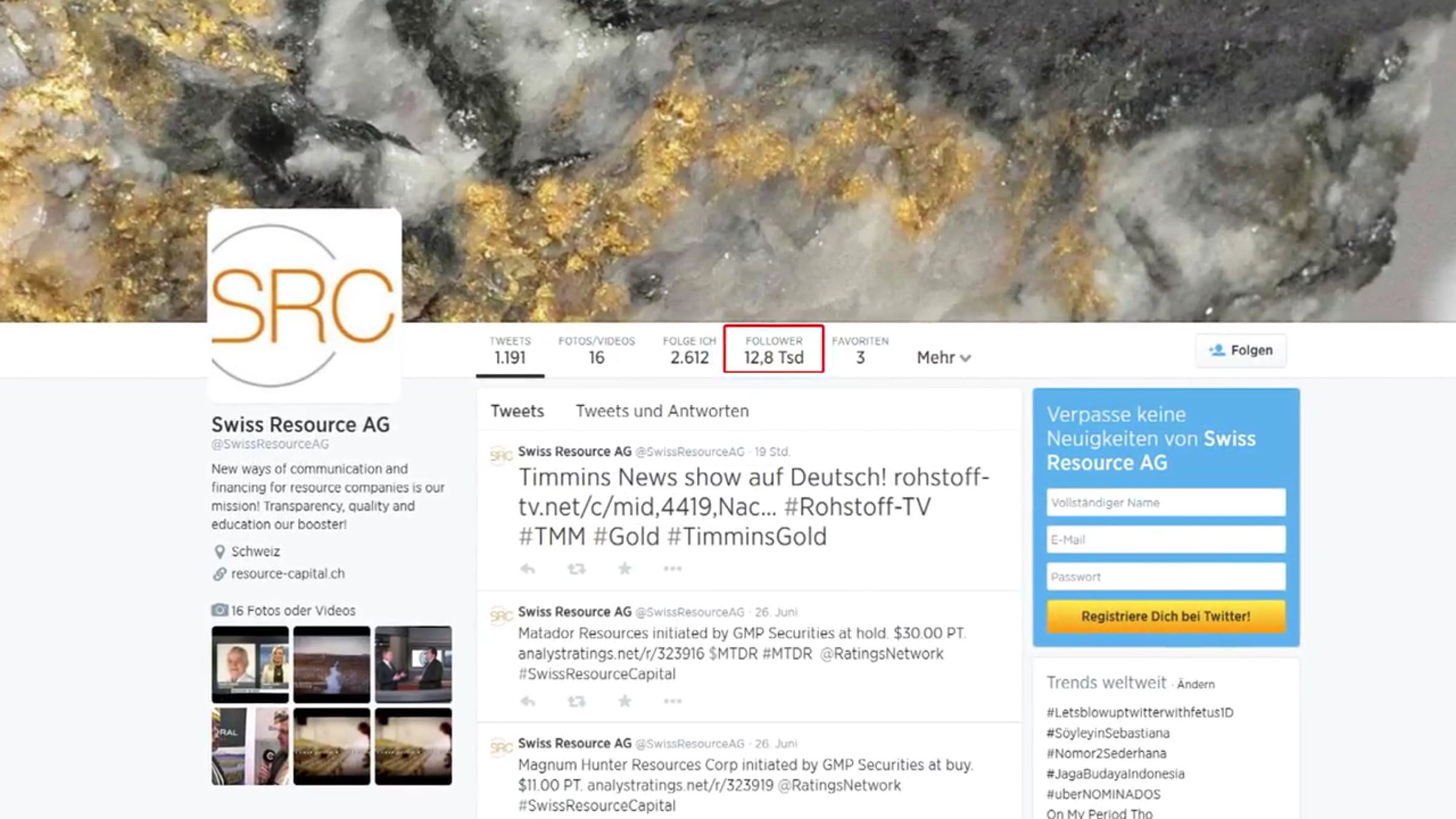Click the #TMM hashtag
This screenshot has width=1456, height=819.
click(552, 537)
